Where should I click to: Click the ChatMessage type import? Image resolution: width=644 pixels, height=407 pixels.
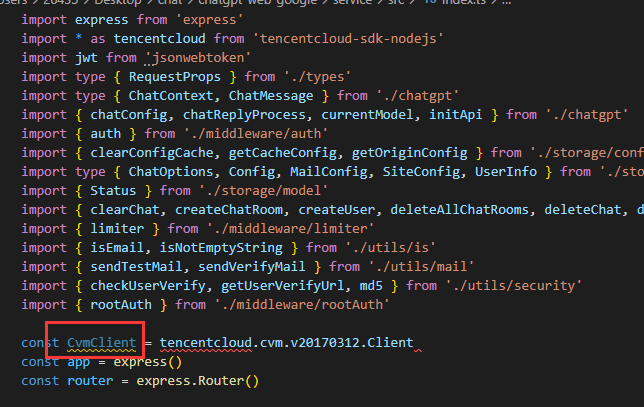[271, 96]
